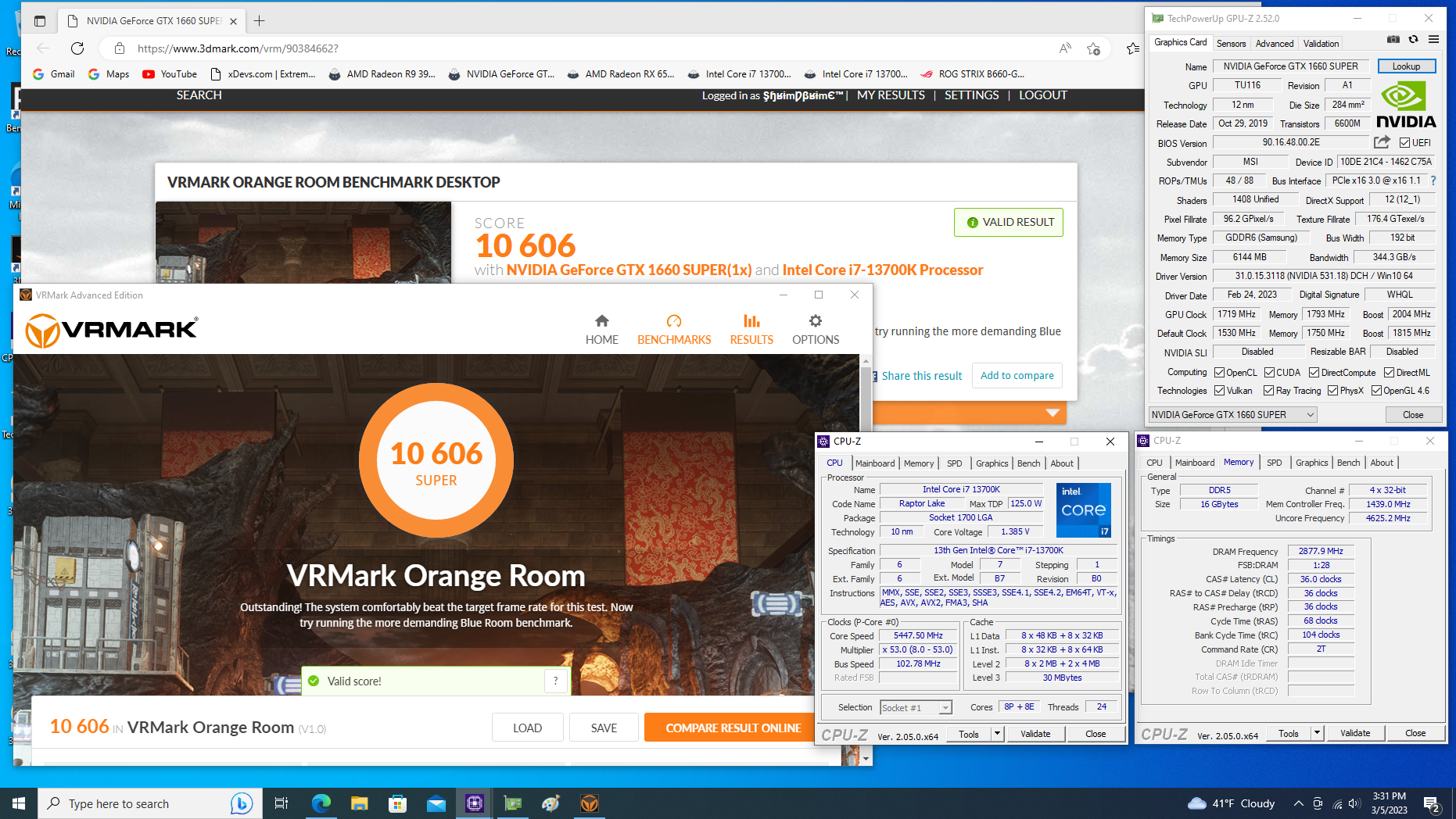Toggle the OpenCL checkbox
The width and height of the screenshot is (1456, 819).
tap(1219, 373)
